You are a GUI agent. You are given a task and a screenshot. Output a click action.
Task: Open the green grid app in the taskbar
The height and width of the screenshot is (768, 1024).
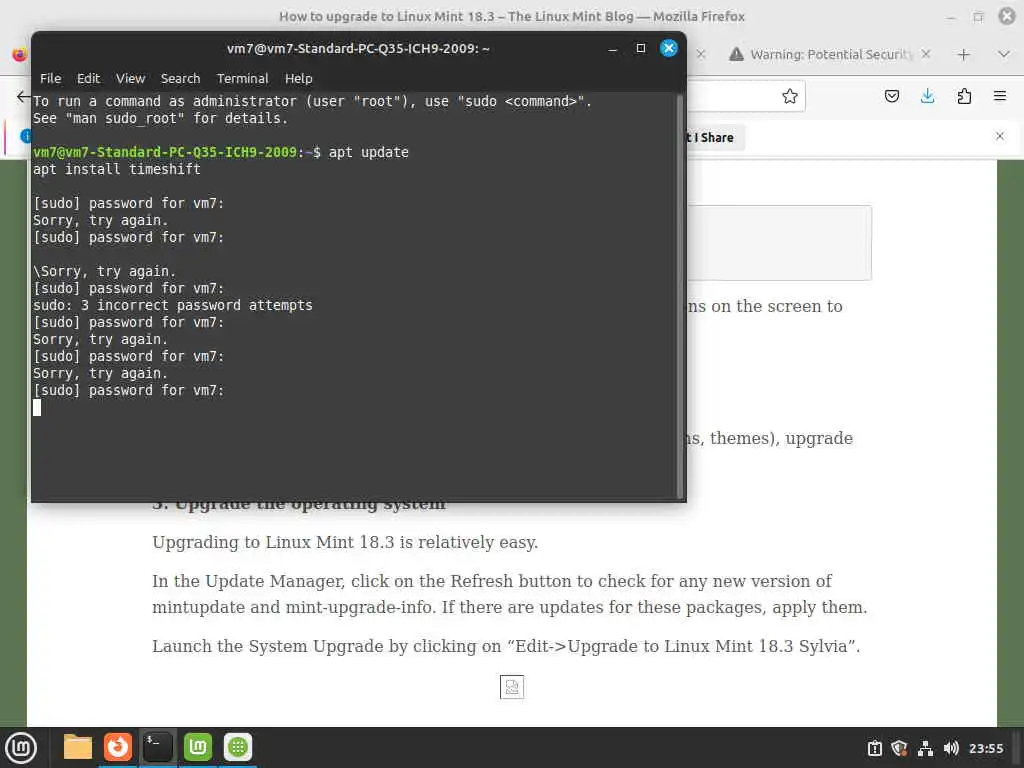coord(238,747)
